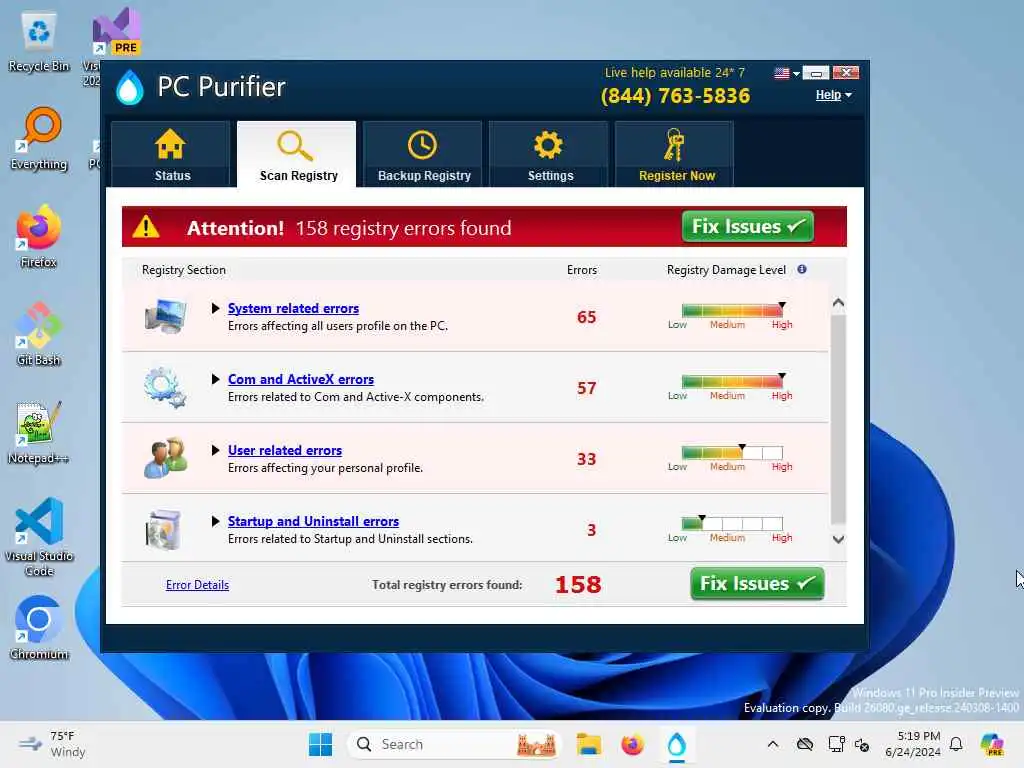Go to the Settings tab
The height and width of the screenshot is (768, 1024).
click(x=549, y=154)
